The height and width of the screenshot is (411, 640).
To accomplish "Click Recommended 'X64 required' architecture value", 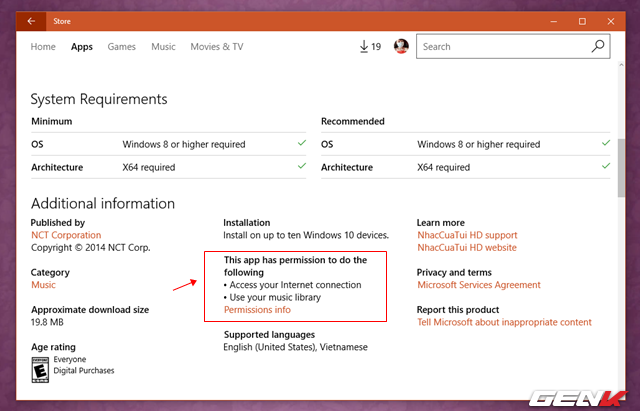I will (x=443, y=167).
